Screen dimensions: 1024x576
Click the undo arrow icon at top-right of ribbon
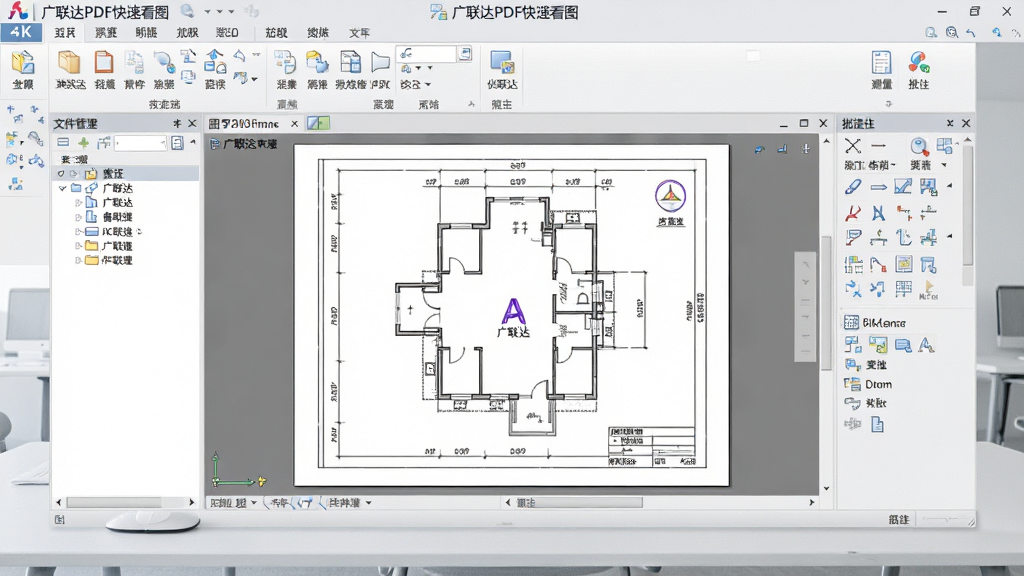pyautogui.click(x=972, y=32)
